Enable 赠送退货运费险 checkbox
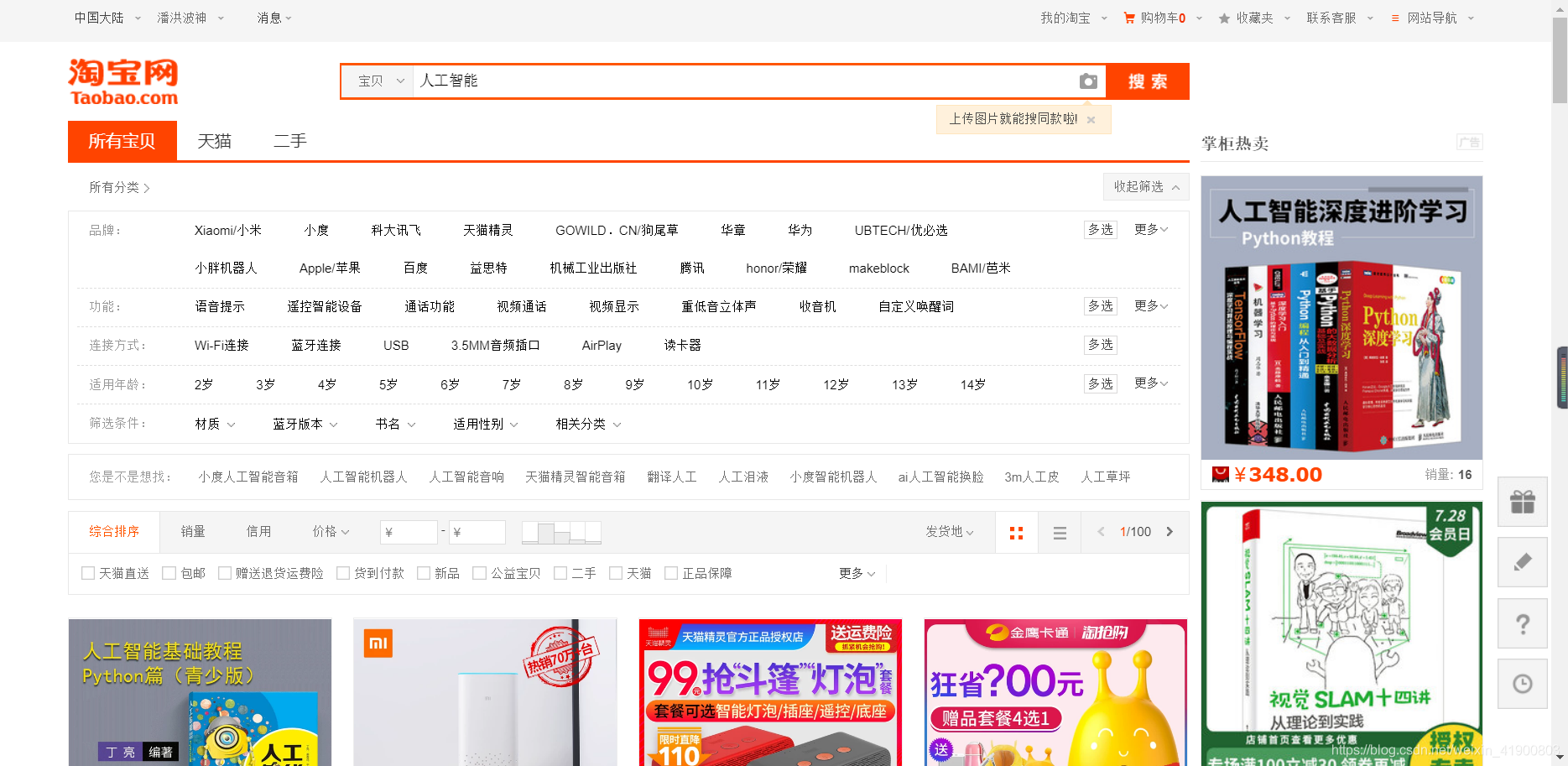1568x766 pixels. 225,573
